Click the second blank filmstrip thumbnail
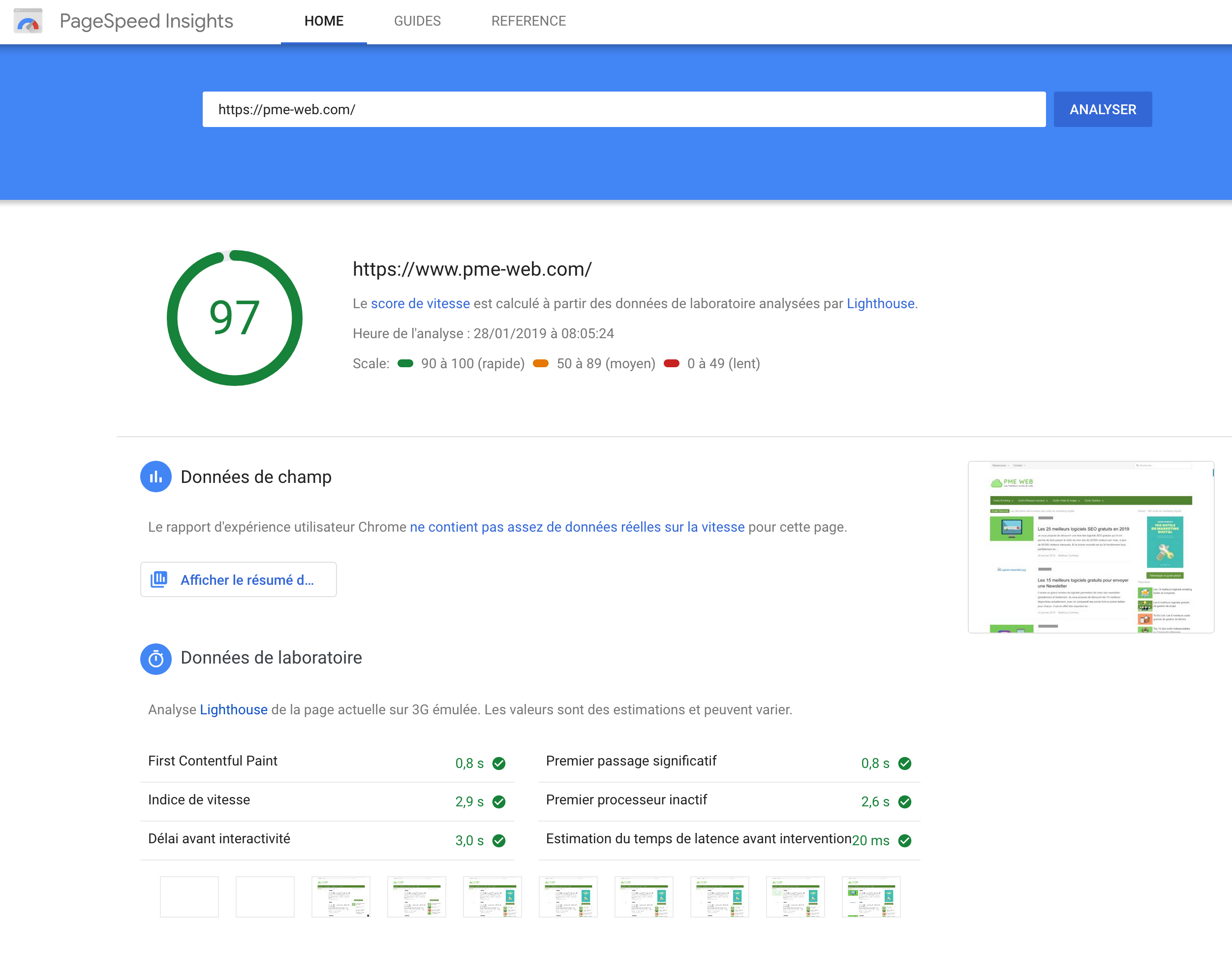The image size is (1232, 955). pyautogui.click(x=265, y=897)
